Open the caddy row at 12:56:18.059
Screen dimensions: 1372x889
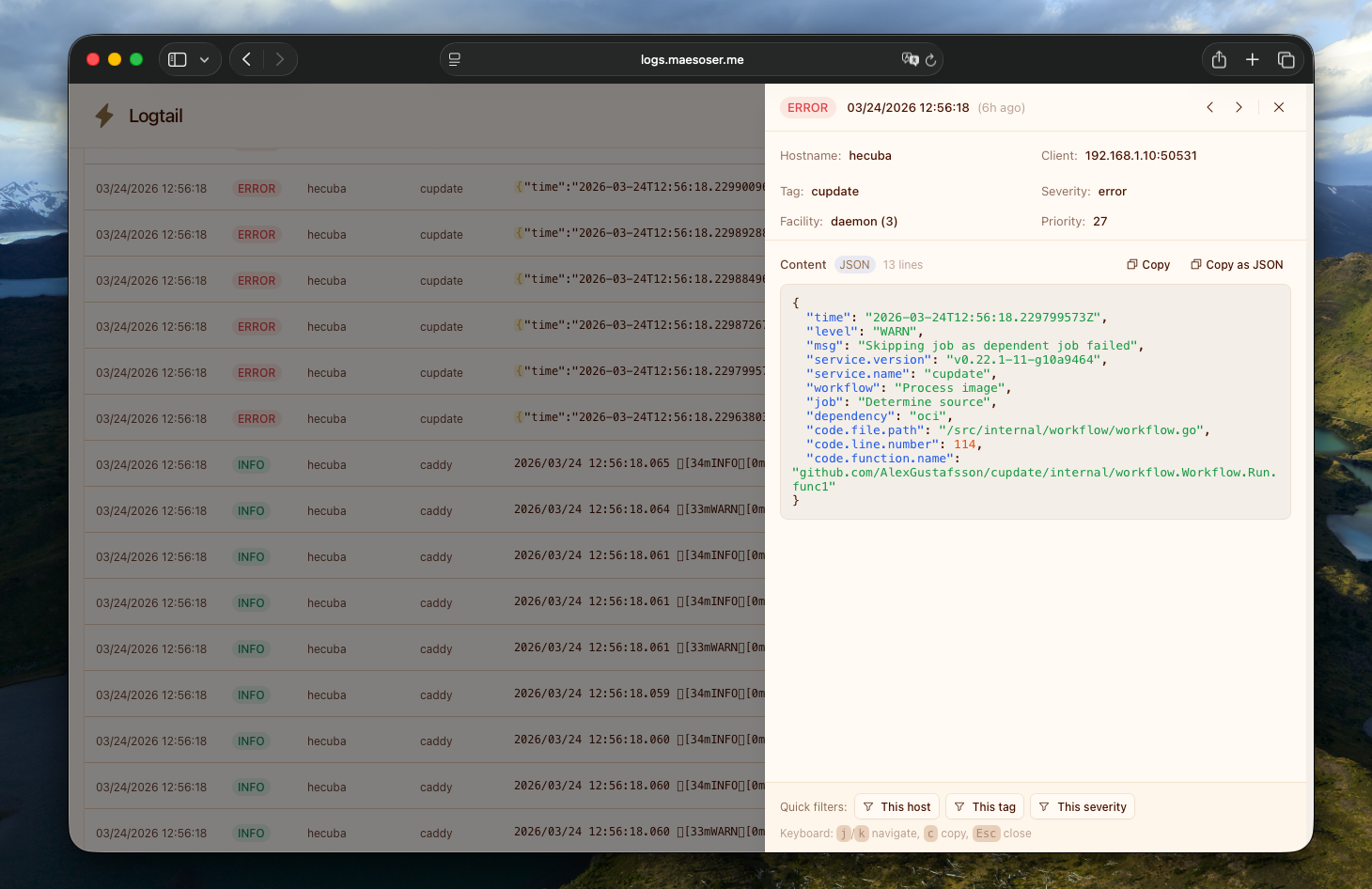coord(425,694)
